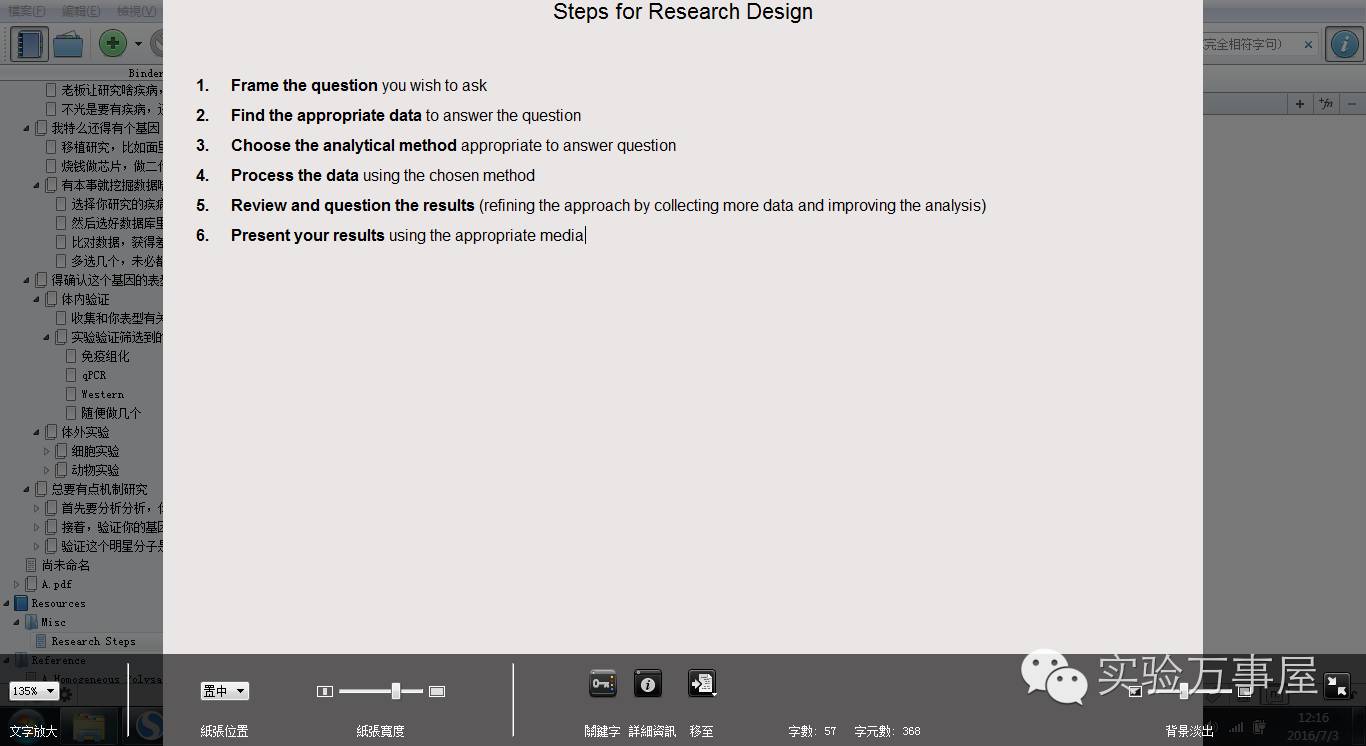
Task: Click the Collections folder icon in toolbar
Action: pos(68,44)
